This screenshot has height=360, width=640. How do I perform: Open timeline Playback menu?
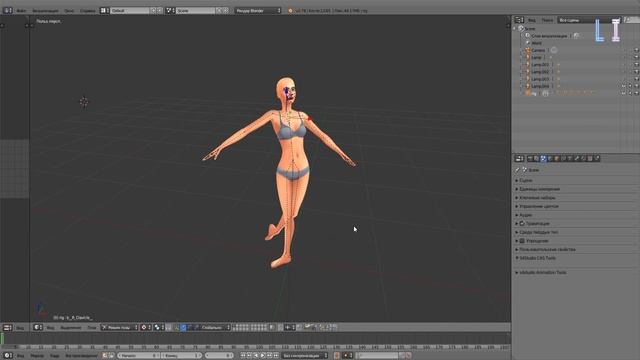[x=81, y=356]
